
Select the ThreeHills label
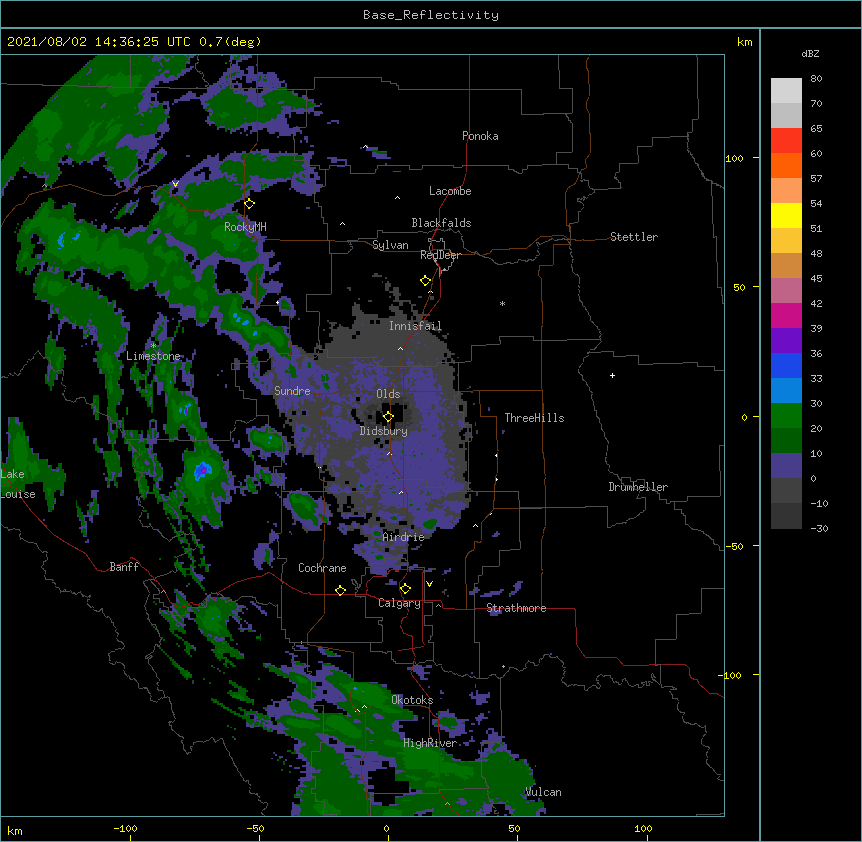pyautogui.click(x=534, y=418)
